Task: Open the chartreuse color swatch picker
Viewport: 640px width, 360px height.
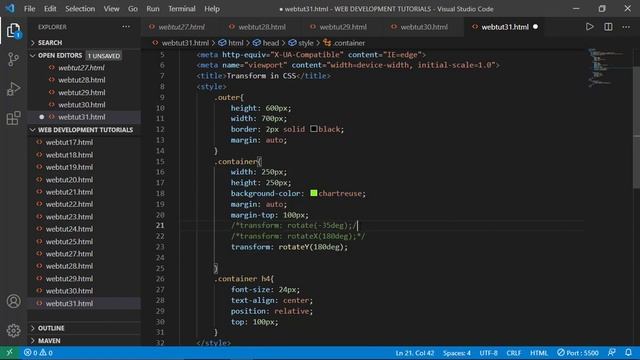Action: [313, 193]
